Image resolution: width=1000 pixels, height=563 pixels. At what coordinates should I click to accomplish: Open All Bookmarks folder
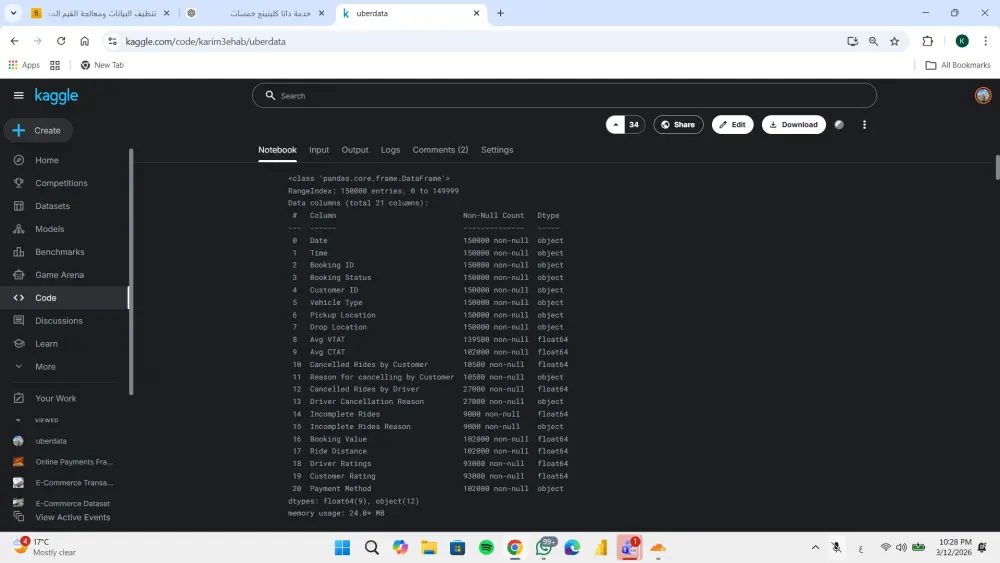pyautogui.click(x=958, y=65)
